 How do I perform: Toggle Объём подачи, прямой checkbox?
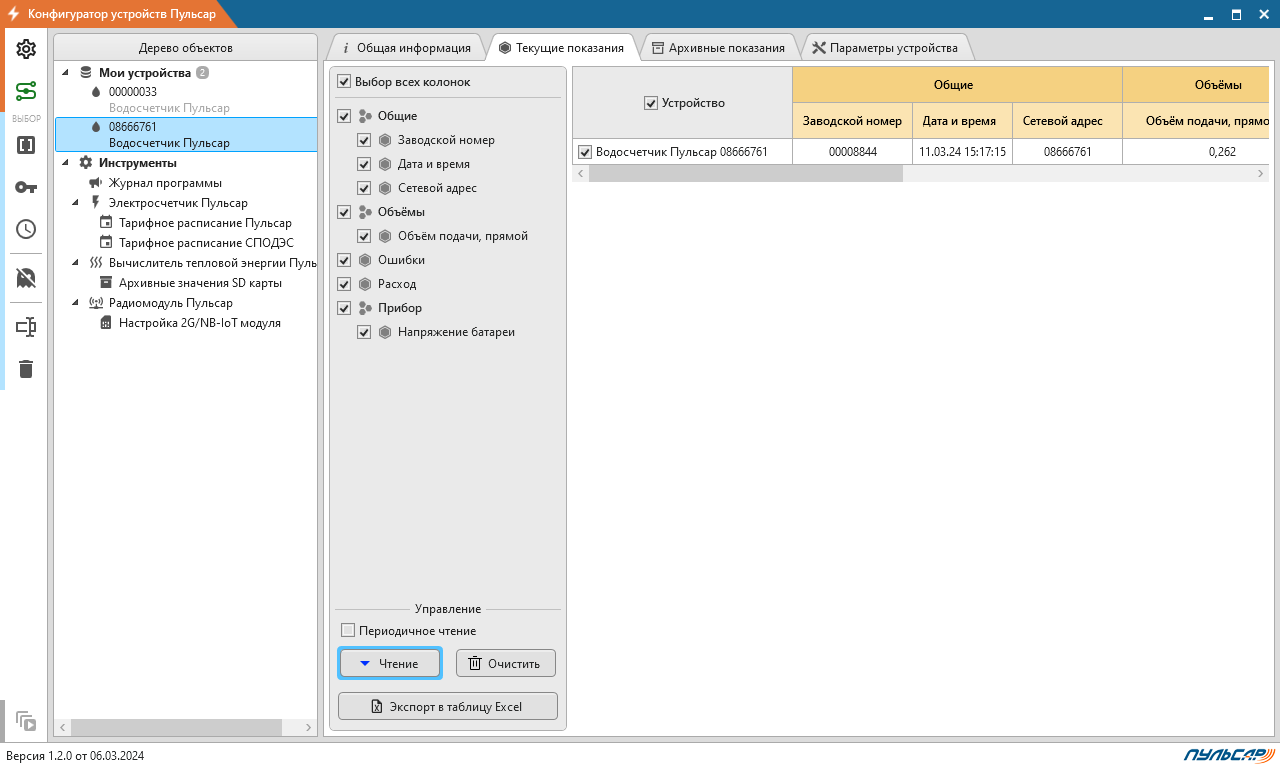tap(365, 236)
